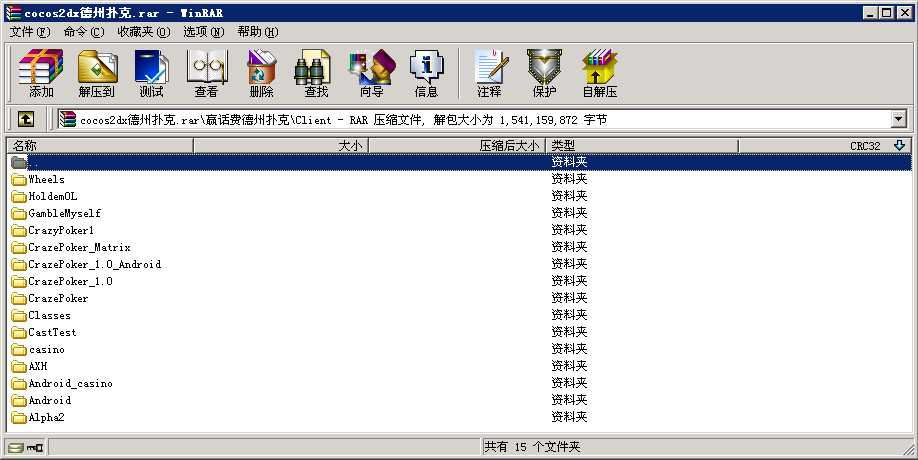Screen dimensions: 918x460
Task: Click the Alpha2 folder icon
Action: point(19,417)
